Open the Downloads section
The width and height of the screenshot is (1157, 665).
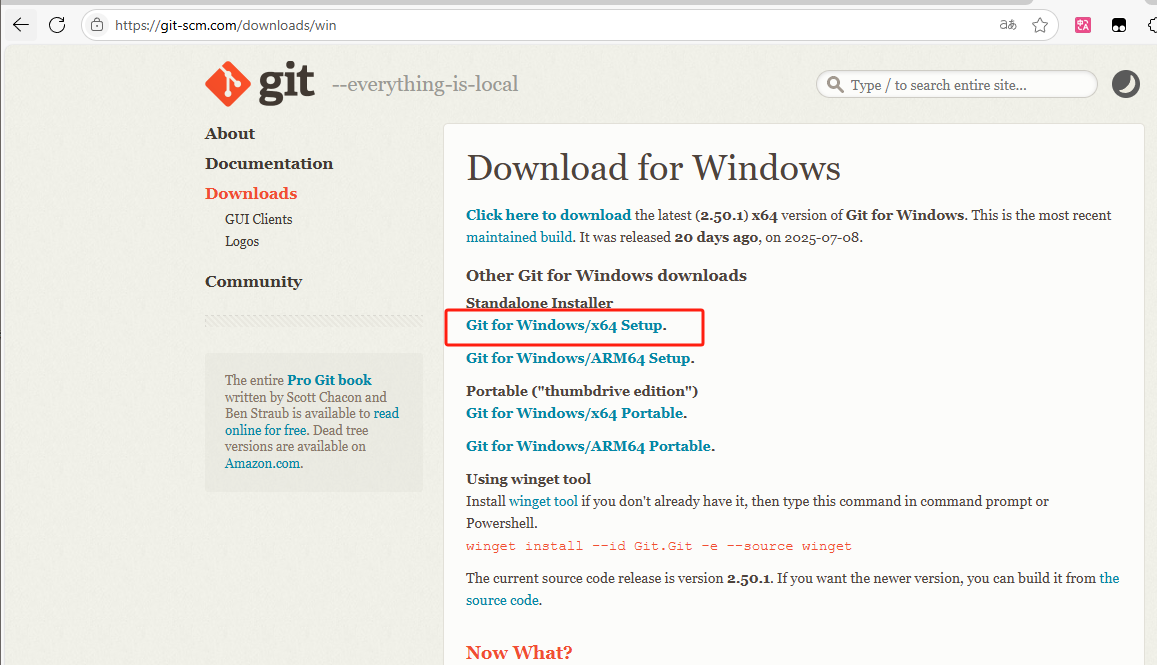tap(251, 193)
